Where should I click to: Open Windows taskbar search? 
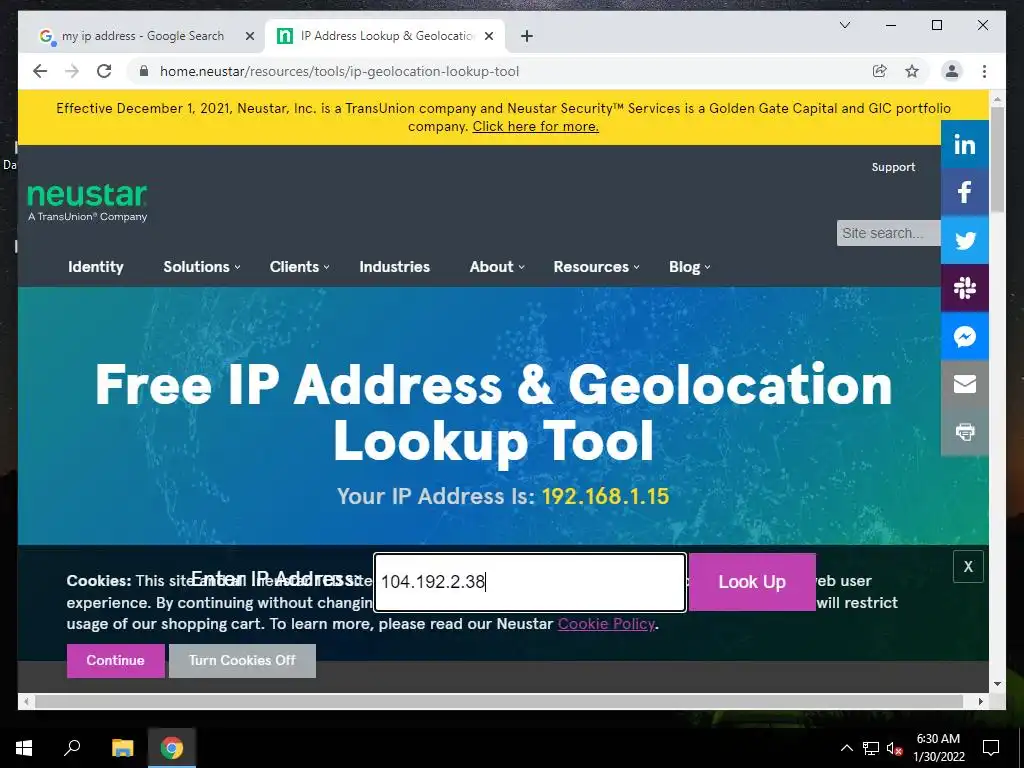(72, 748)
